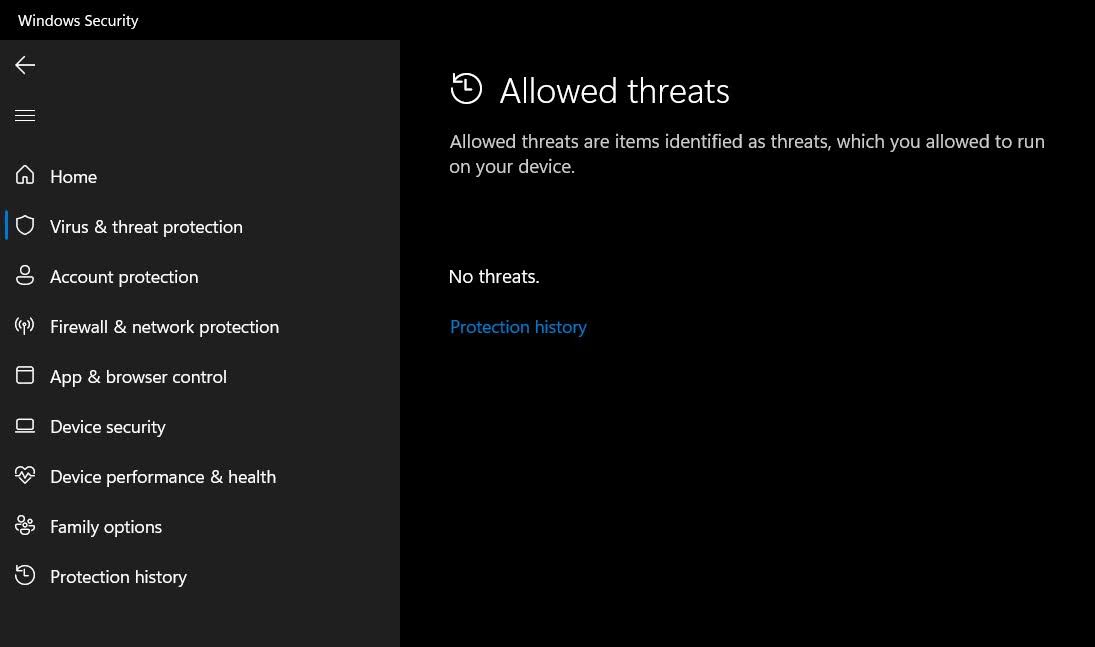This screenshot has width=1095, height=647.
Task: Click the person icon for Account protection
Action: pos(24,275)
